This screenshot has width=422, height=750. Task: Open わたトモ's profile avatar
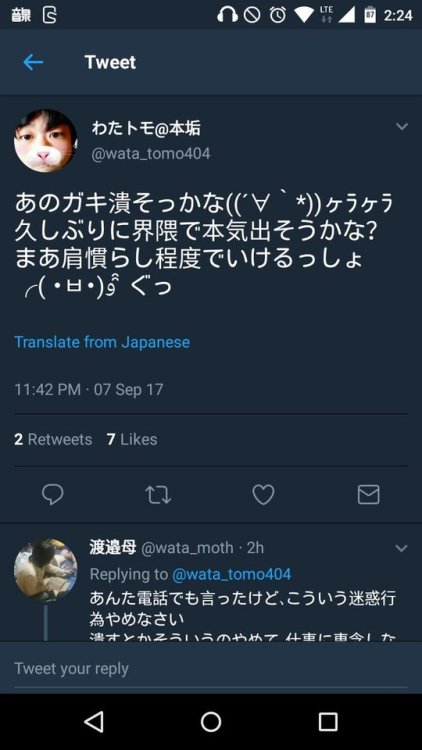(x=46, y=141)
